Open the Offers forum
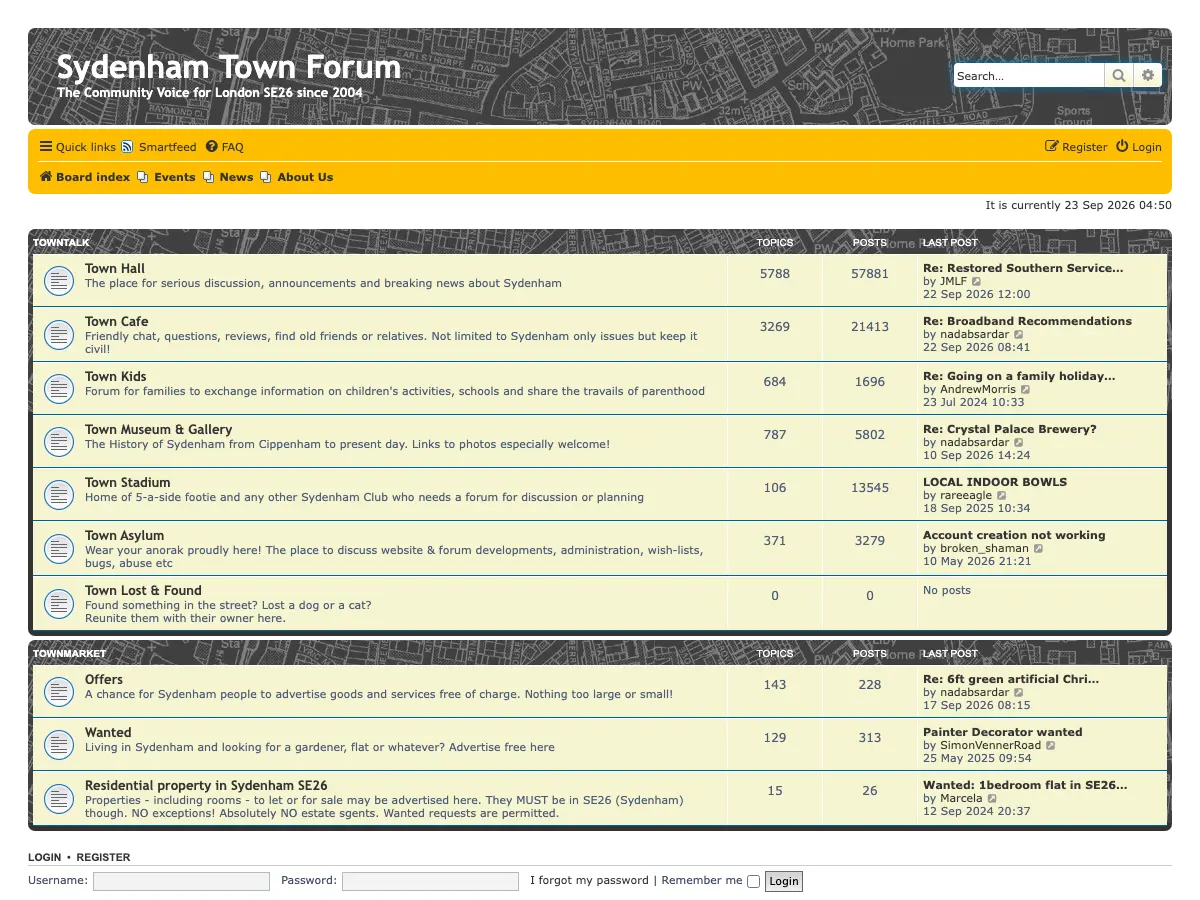The height and width of the screenshot is (900, 1200). [104, 679]
